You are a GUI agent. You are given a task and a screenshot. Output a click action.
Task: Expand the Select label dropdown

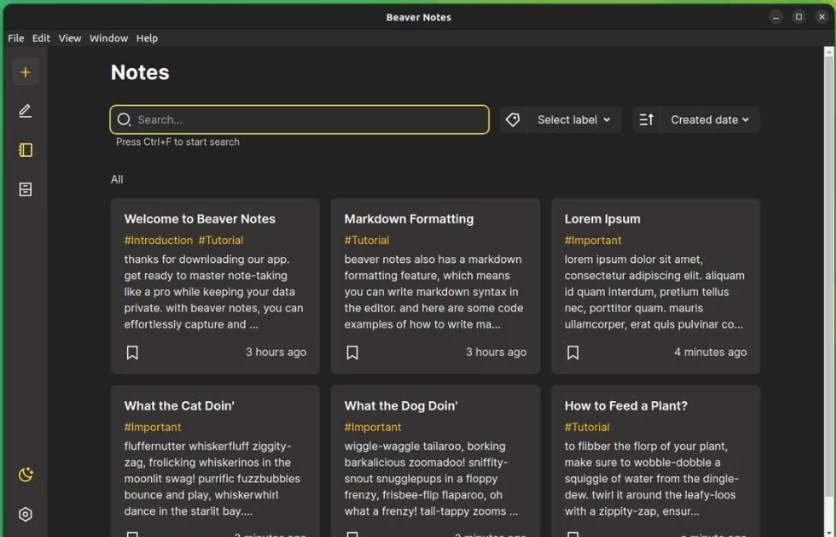click(x=574, y=120)
